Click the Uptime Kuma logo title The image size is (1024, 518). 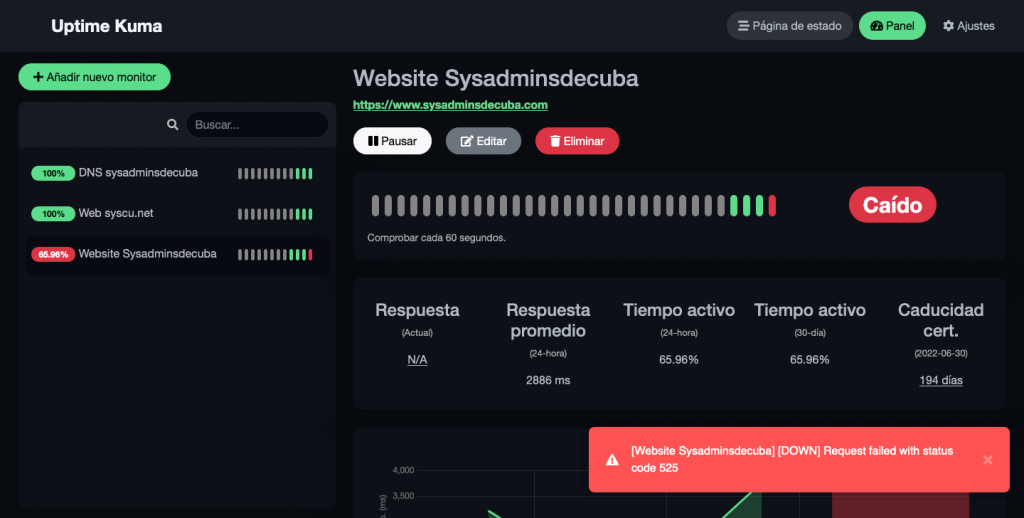click(x=106, y=26)
